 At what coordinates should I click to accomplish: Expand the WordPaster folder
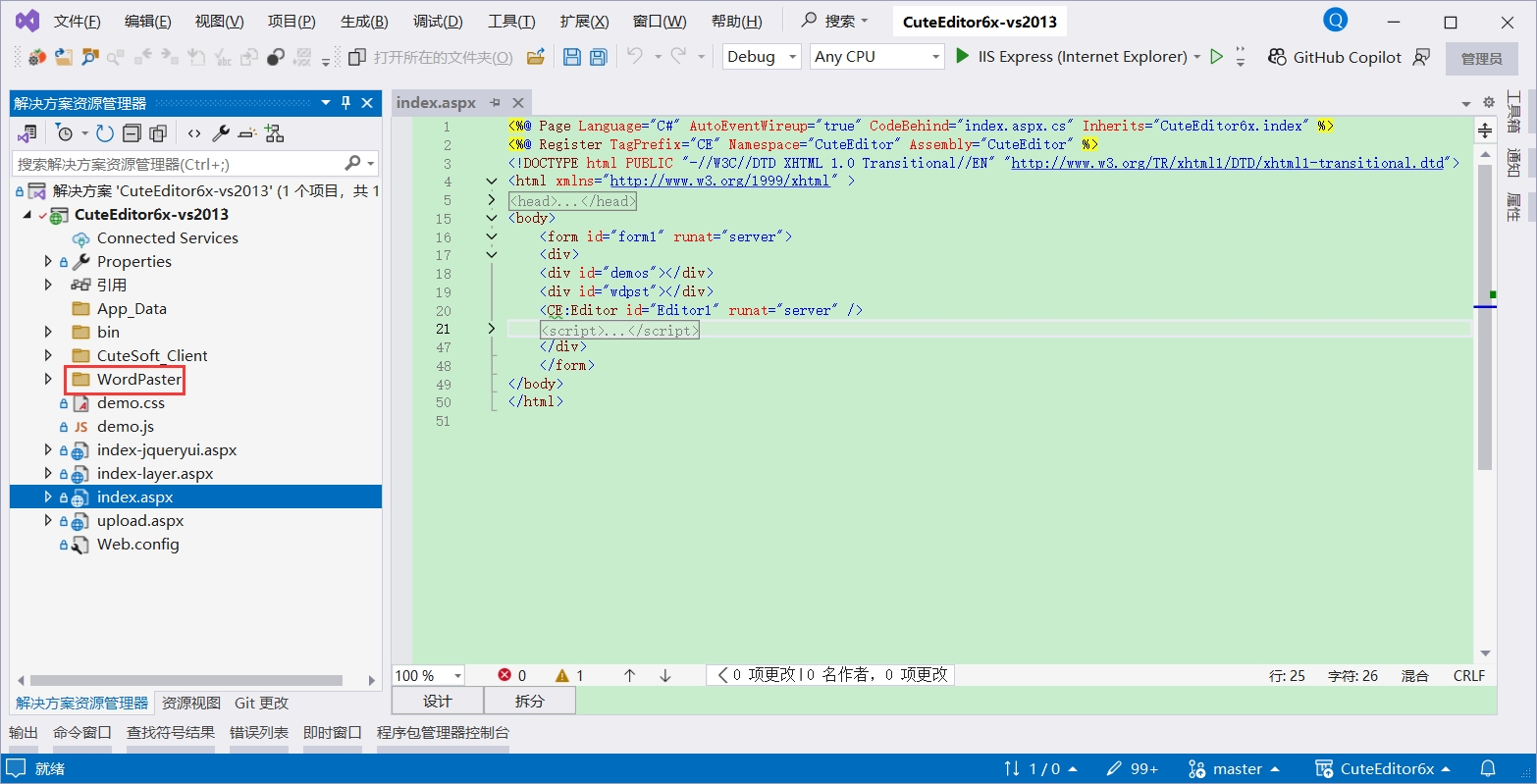48,379
